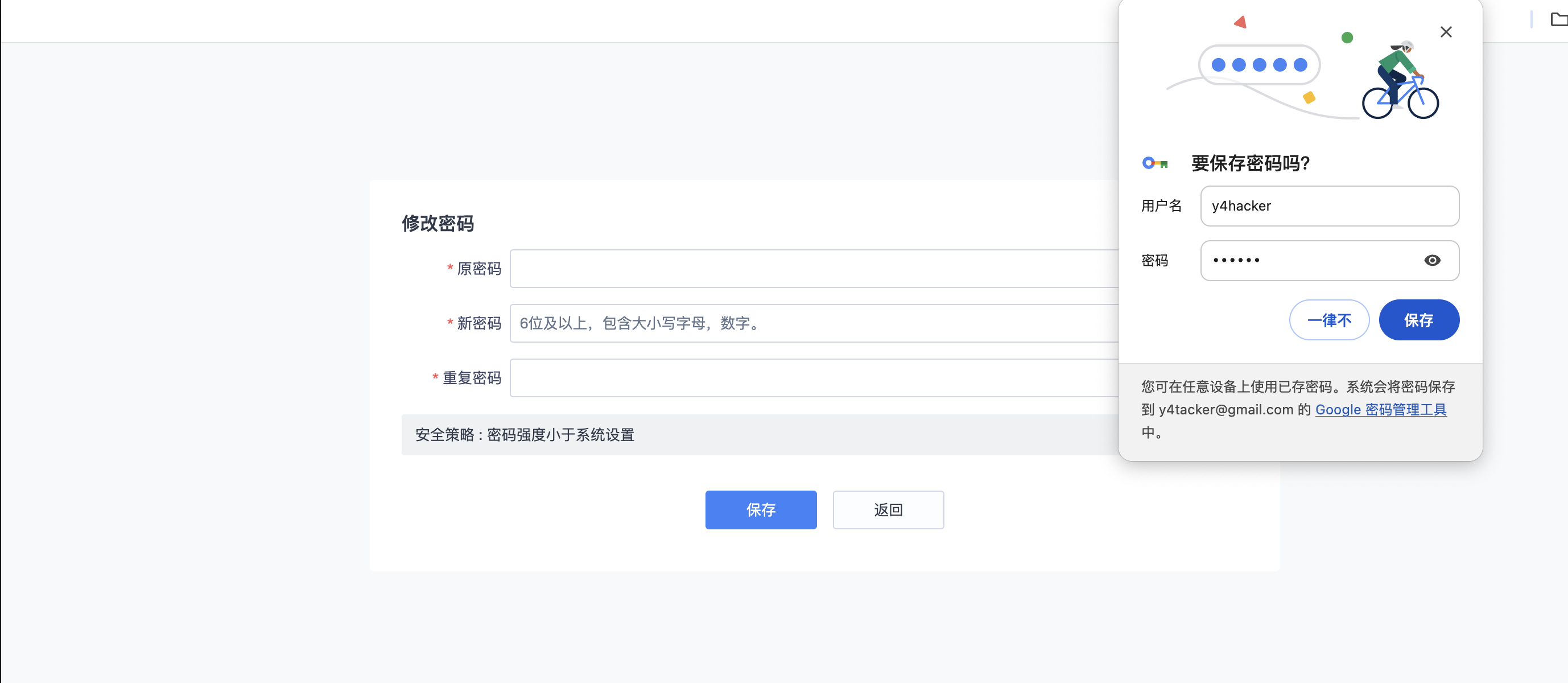Viewport: 1568px width, 683px height.
Task: Click the 密码 field in the popup
Action: [1309, 261]
